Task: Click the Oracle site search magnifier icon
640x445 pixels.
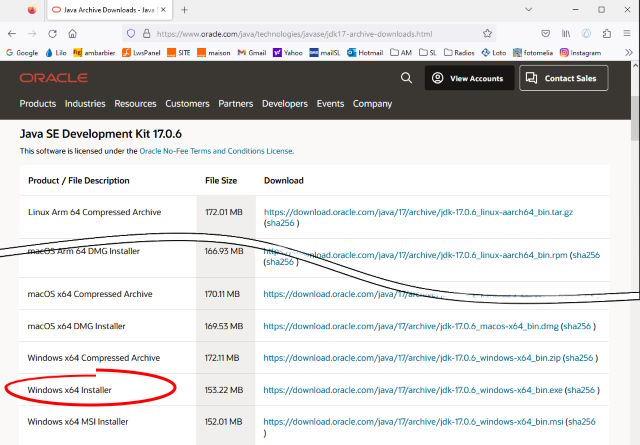Action: pos(406,78)
